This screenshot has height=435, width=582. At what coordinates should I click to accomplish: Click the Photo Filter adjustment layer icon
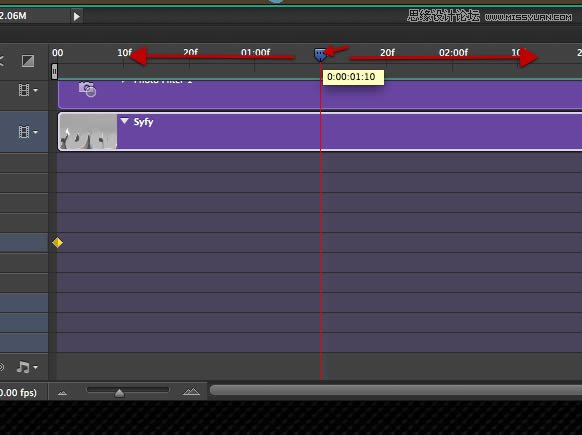tap(87, 89)
